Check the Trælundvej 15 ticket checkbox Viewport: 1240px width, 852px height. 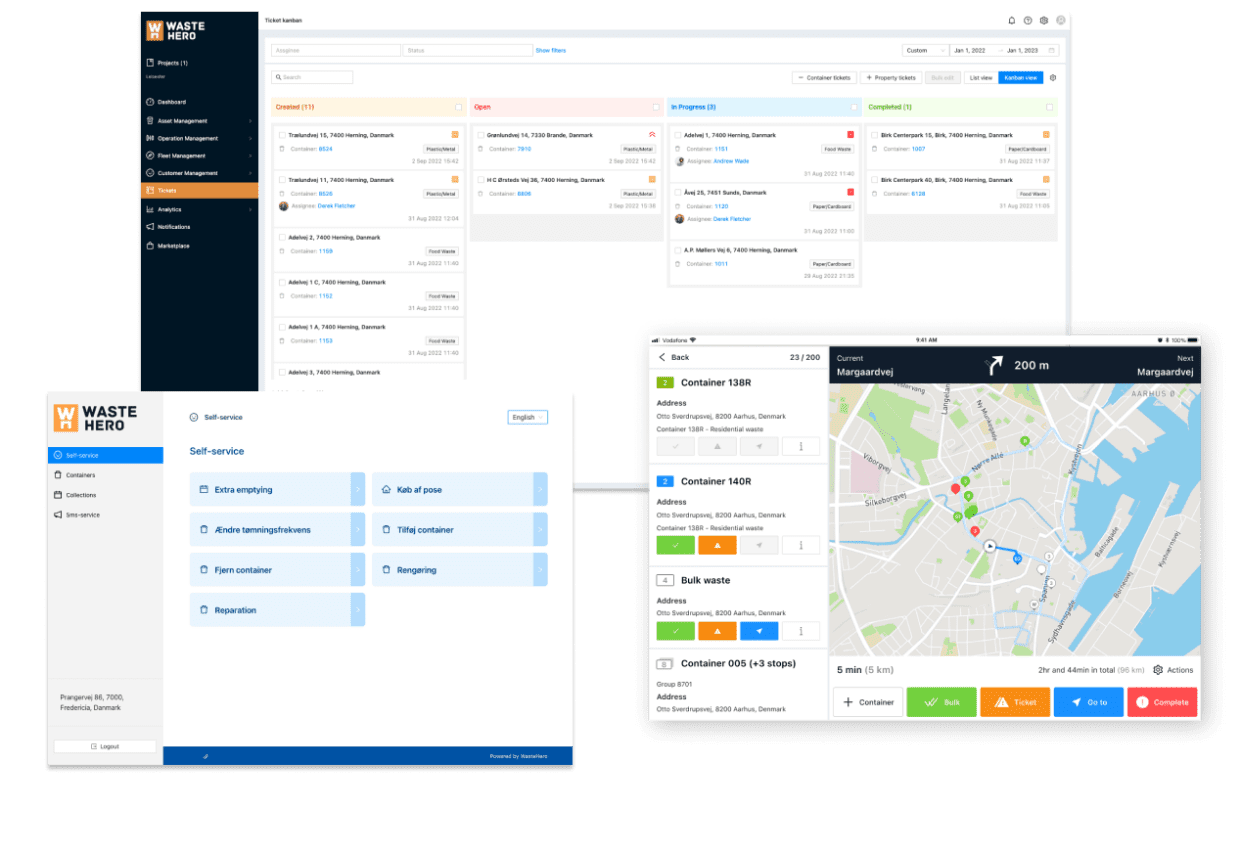tap(284, 134)
